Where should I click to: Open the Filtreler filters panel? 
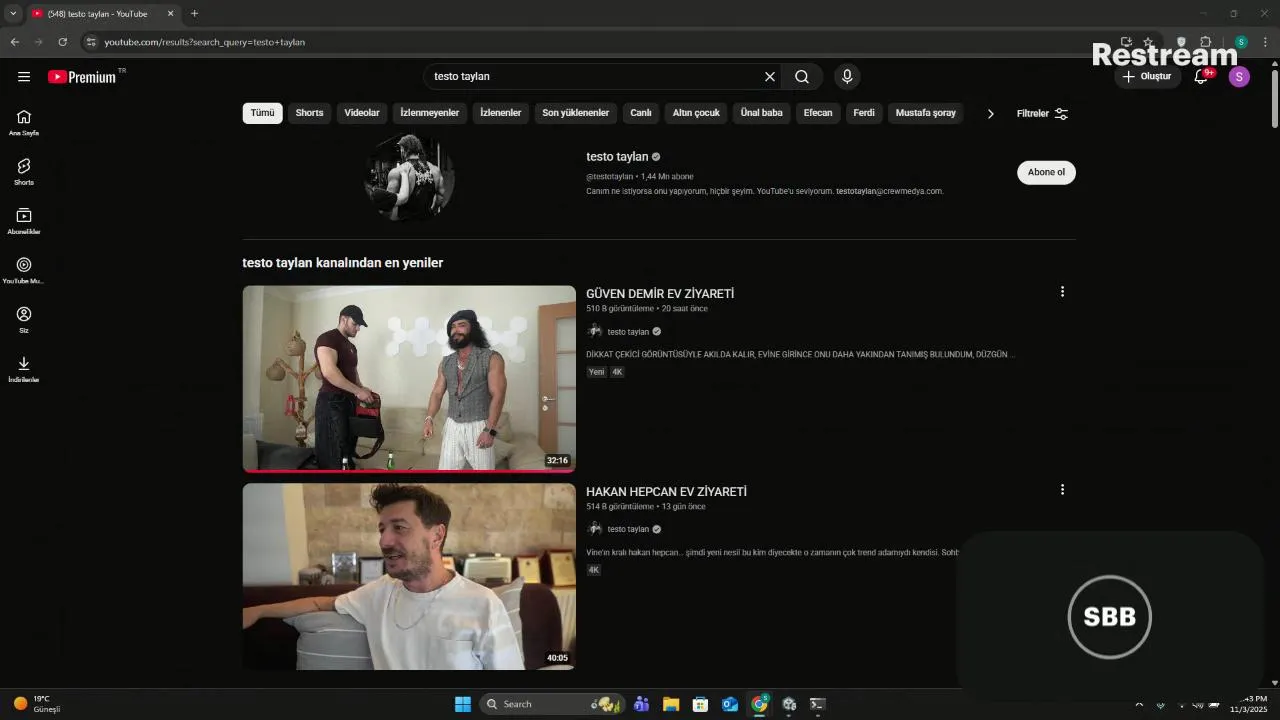[1042, 113]
